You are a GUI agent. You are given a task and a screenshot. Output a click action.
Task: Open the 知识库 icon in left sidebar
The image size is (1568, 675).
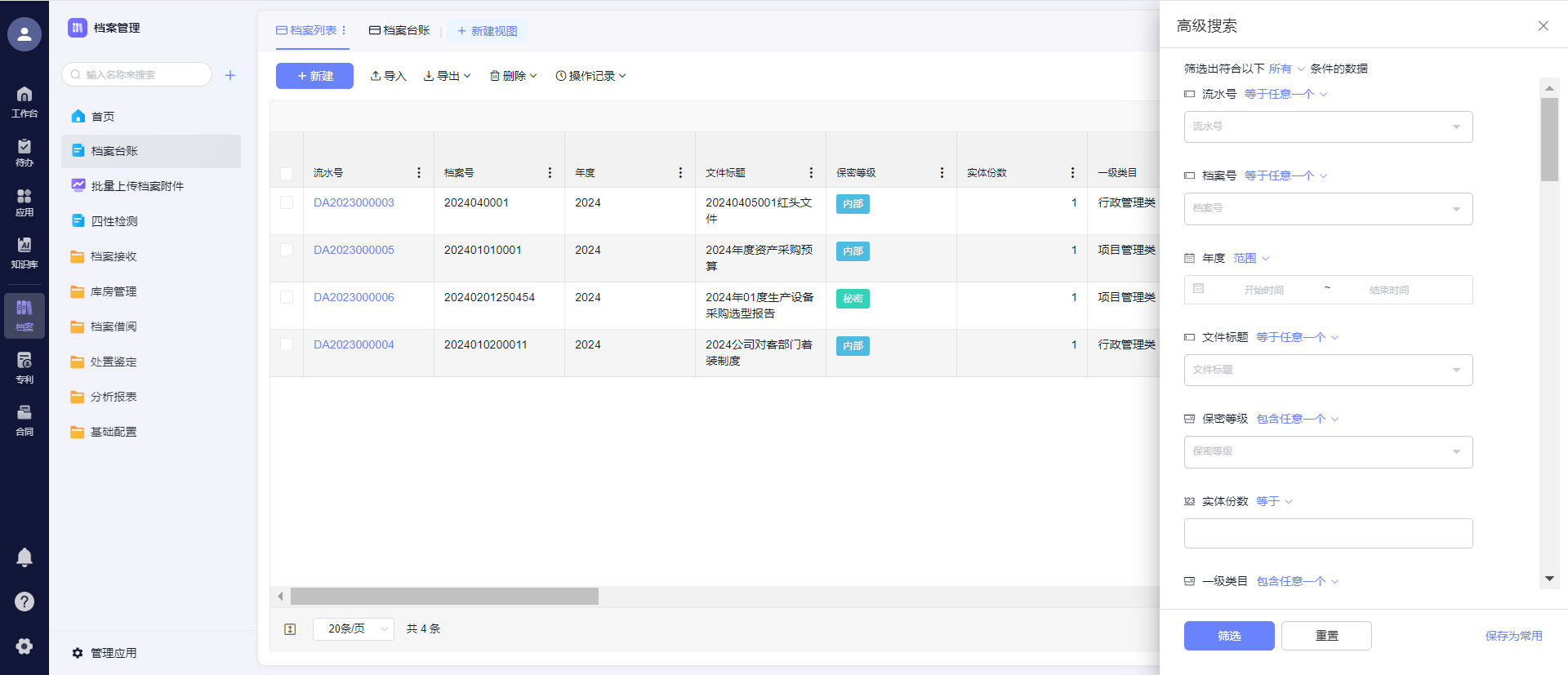(24, 251)
